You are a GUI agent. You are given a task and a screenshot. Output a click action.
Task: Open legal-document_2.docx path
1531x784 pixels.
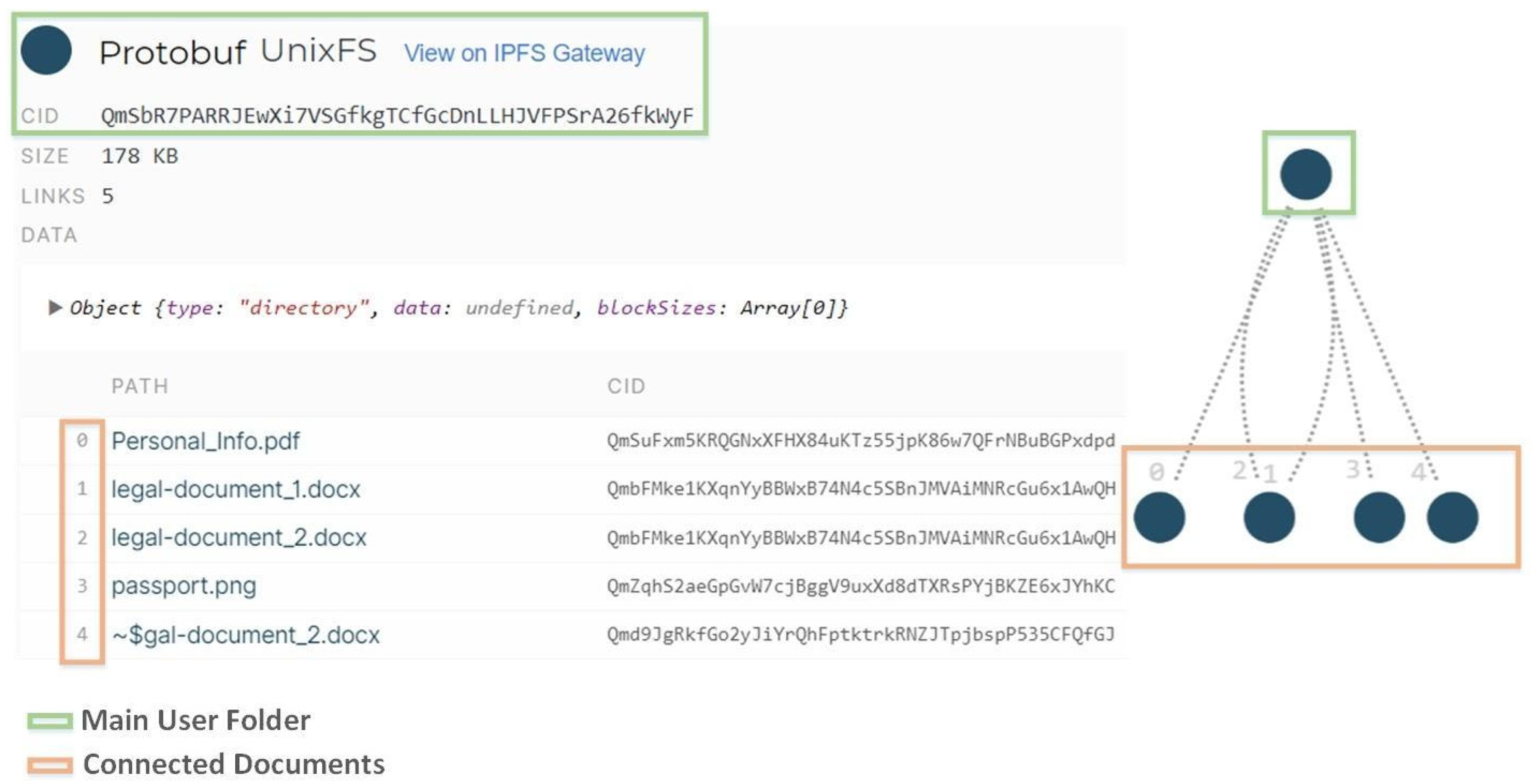pos(238,537)
